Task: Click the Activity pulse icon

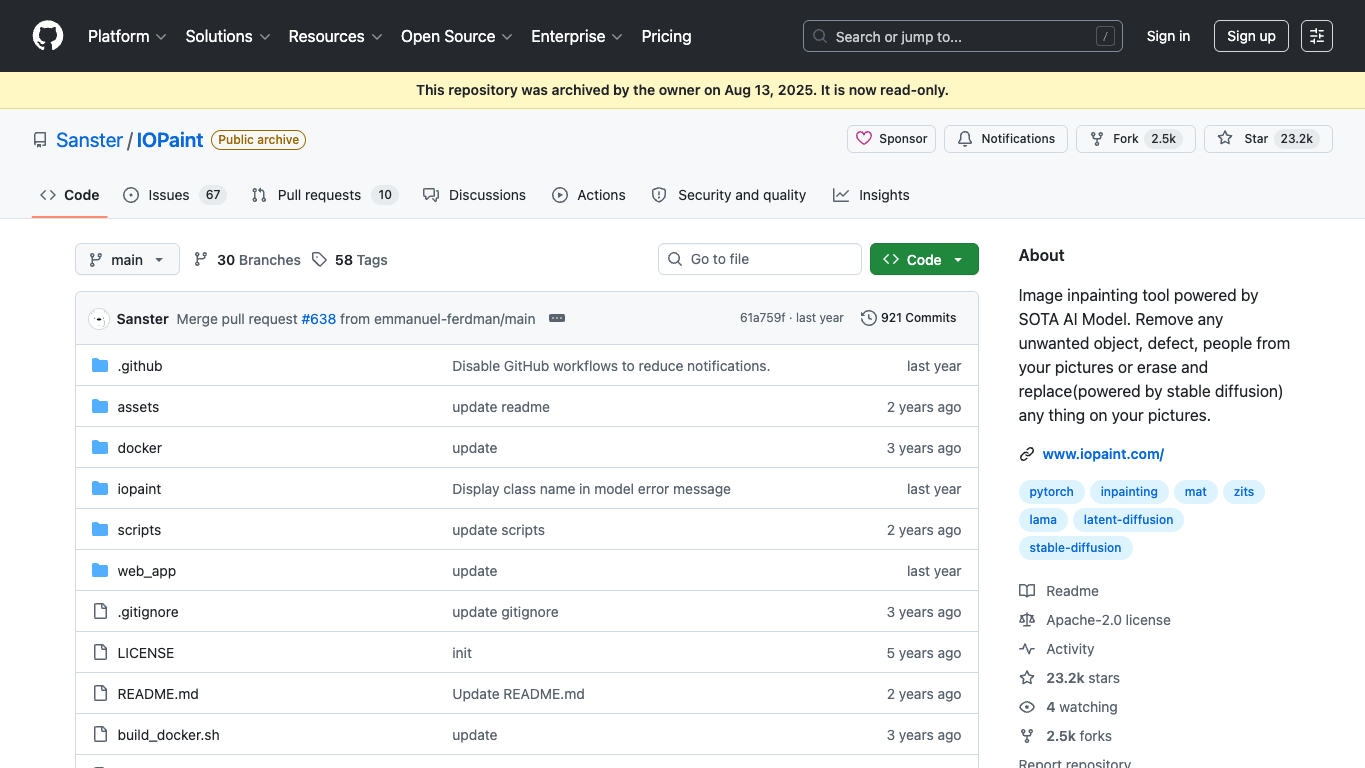Action: [1027, 649]
